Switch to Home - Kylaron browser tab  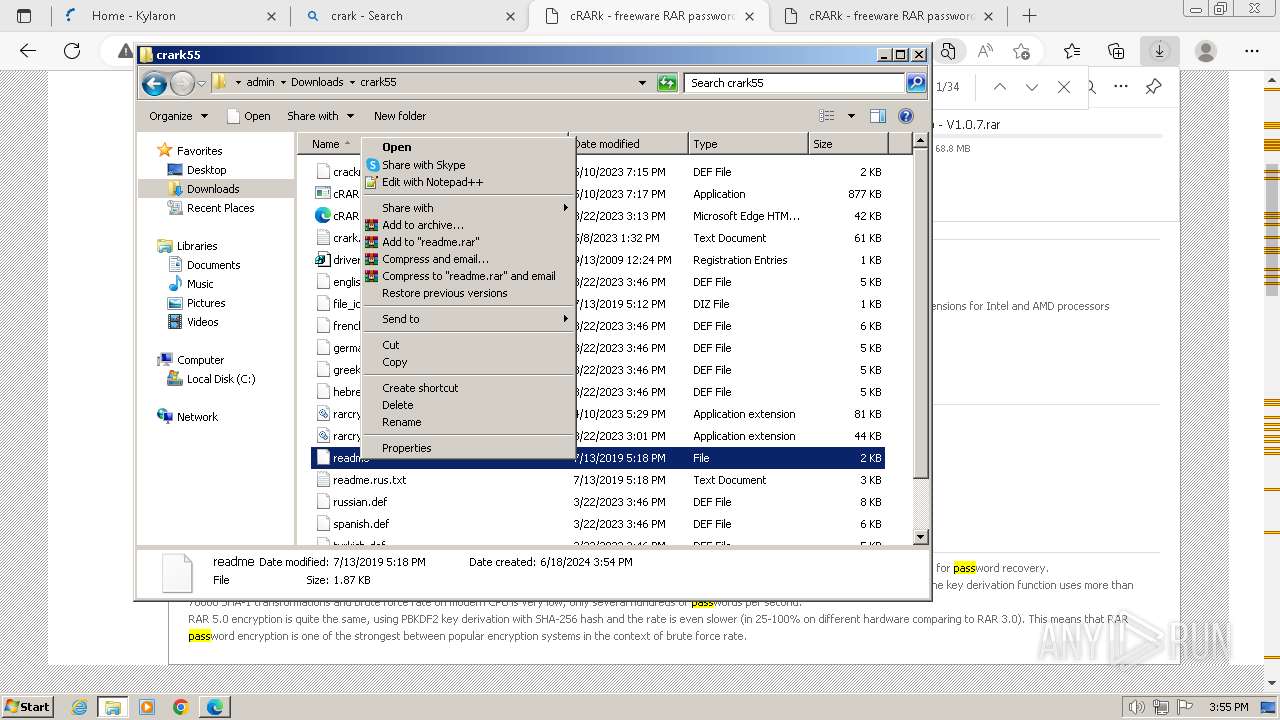point(168,16)
